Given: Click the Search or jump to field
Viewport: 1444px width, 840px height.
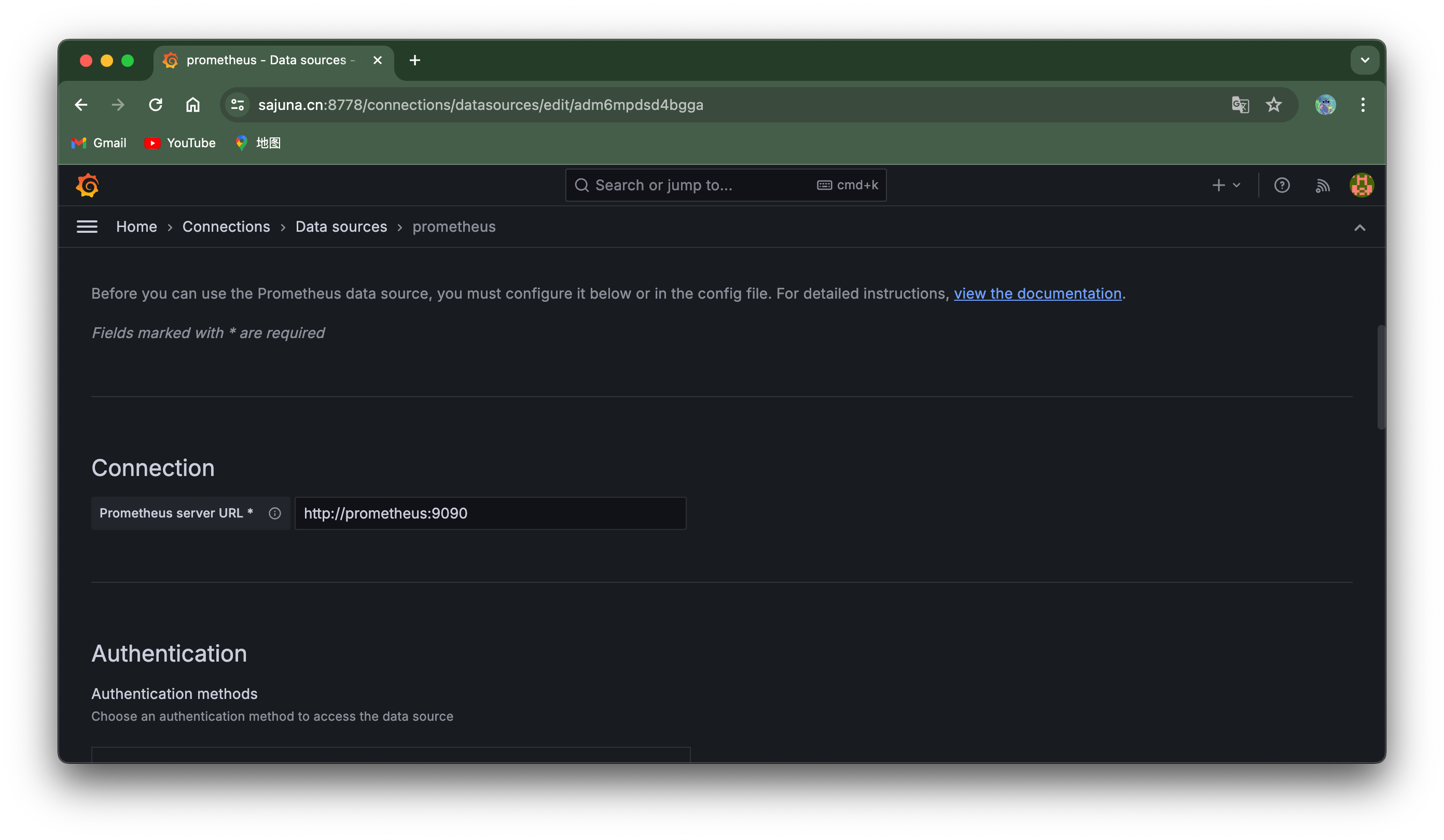Looking at the screenshot, I should point(726,185).
